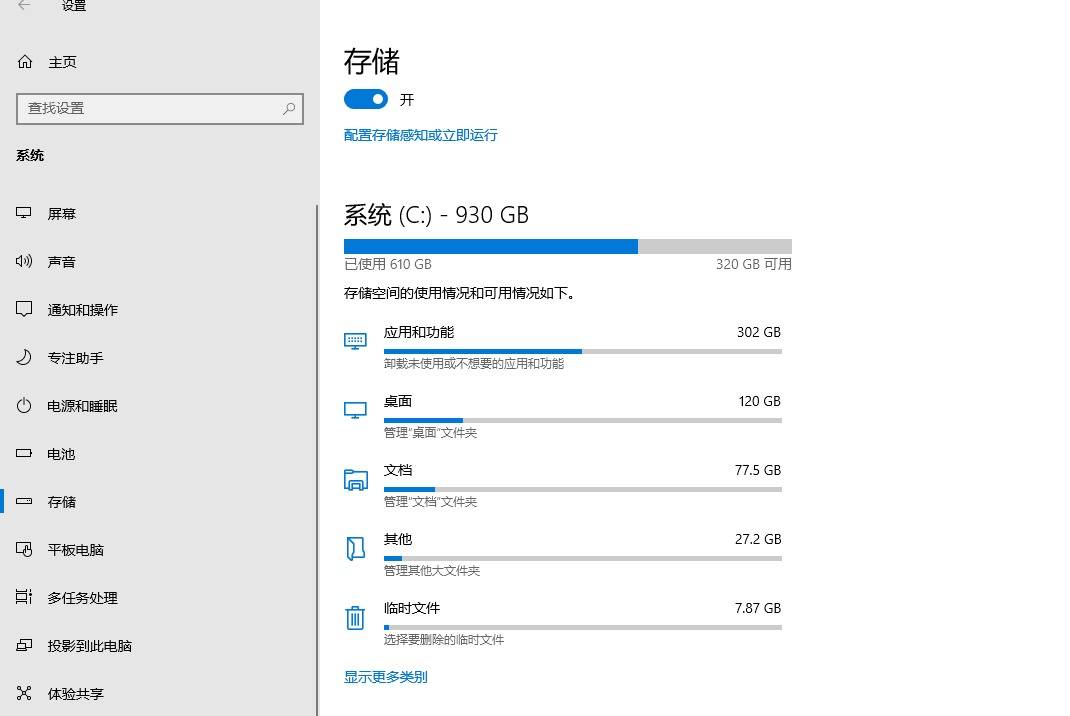Open 投影到此电脑 settings
The height and width of the screenshot is (716, 1070).
(x=89, y=646)
